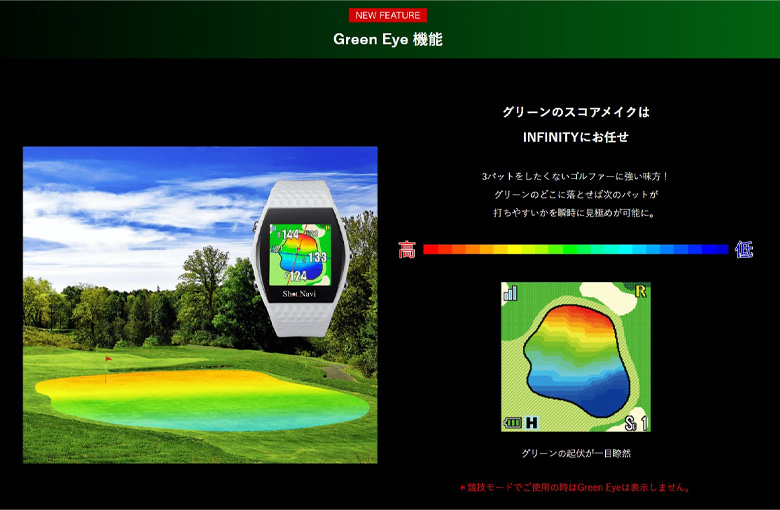
Task: Click the Shot Navi logo on watch
Action: (x=299, y=294)
